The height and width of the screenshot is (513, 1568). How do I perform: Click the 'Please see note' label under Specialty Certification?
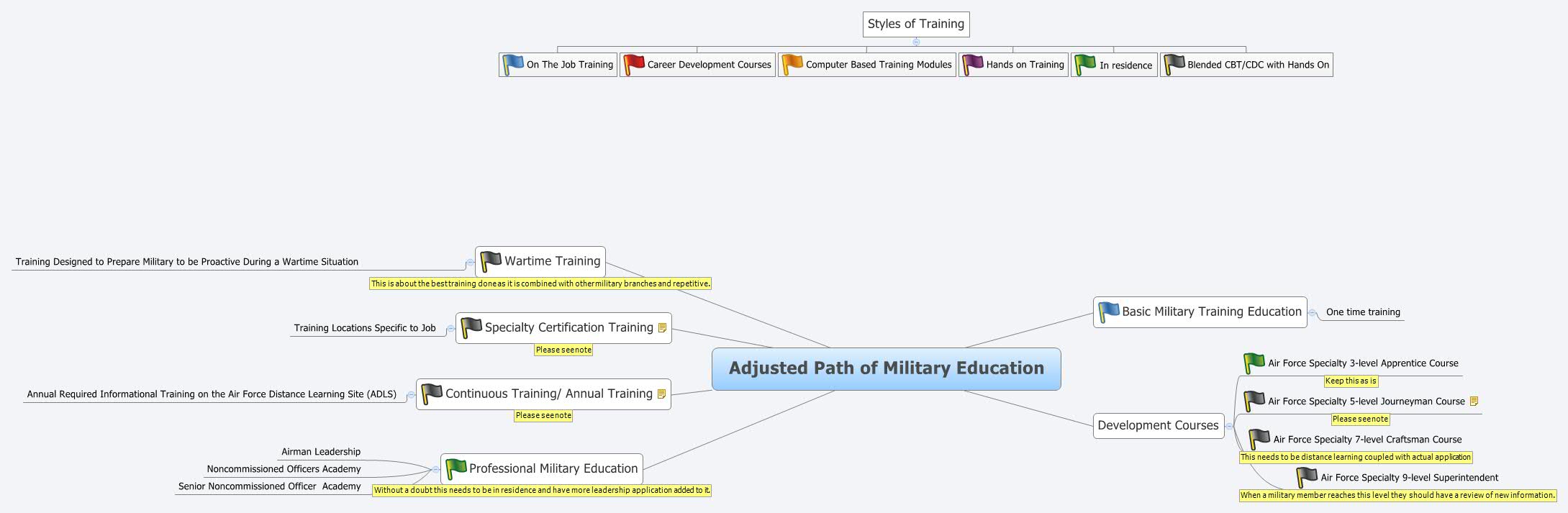click(x=563, y=350)
